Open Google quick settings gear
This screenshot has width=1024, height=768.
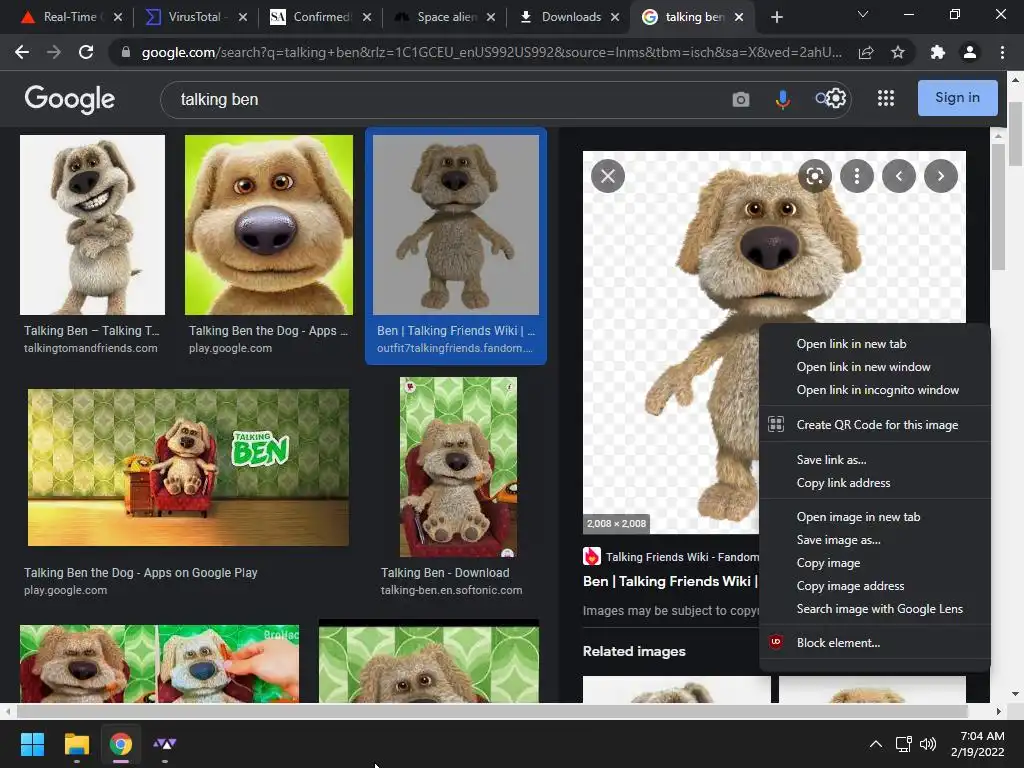click(x=836, y=99)
